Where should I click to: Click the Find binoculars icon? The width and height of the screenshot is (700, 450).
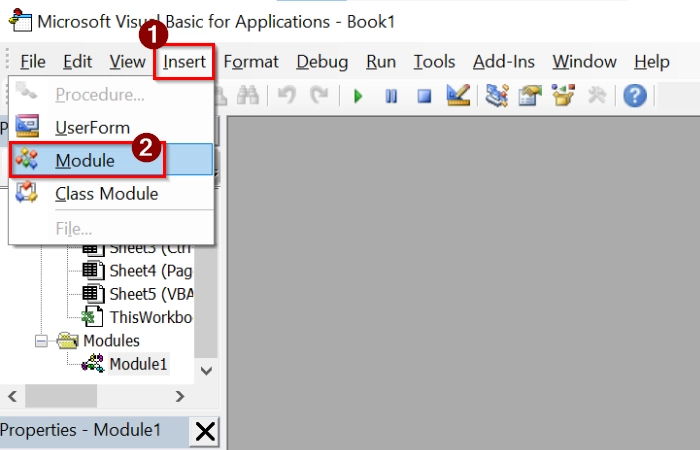tap(248, 95)
